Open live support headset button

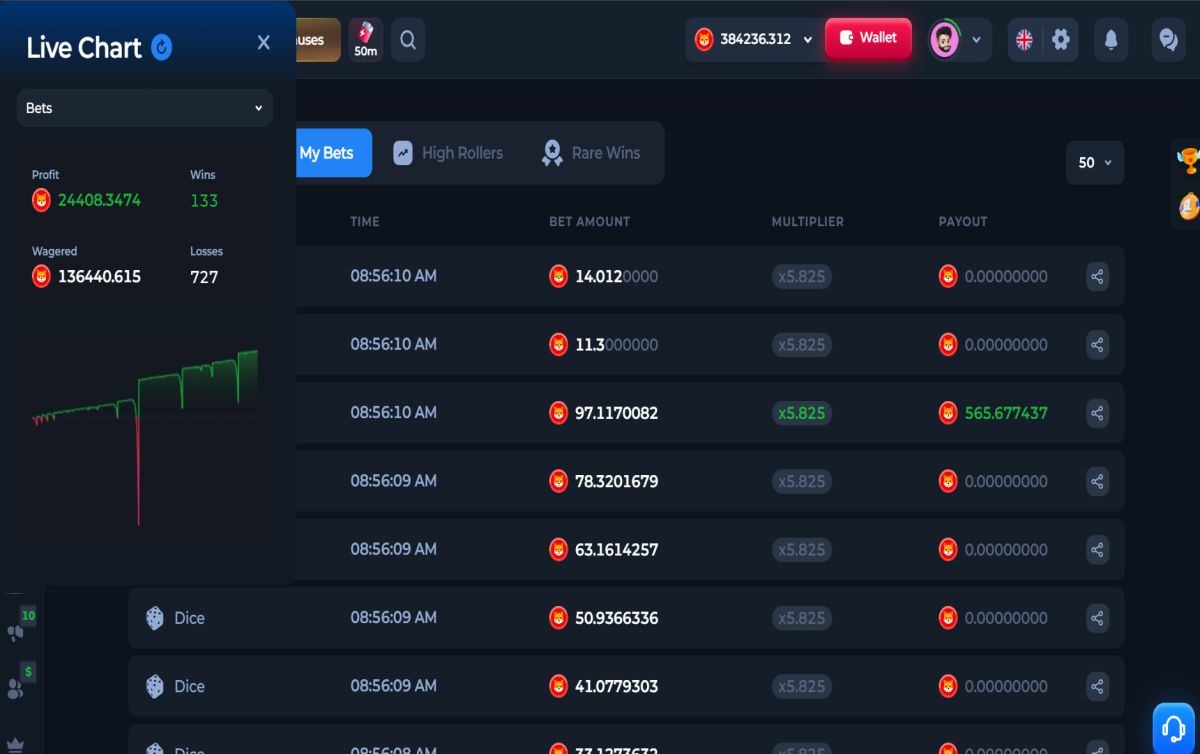click(1175, 728)
